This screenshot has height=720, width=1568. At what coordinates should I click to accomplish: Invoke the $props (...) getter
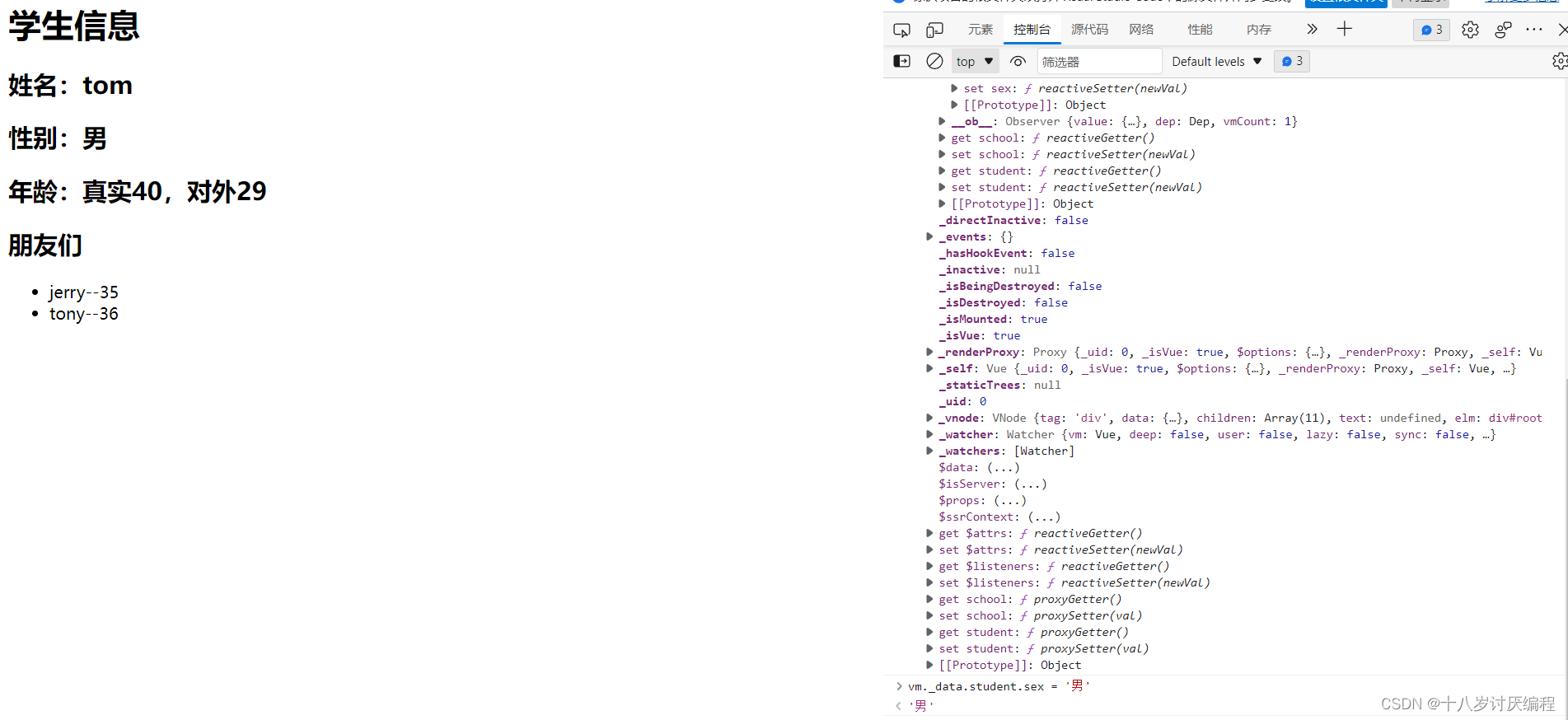(x=1010, y=500)
